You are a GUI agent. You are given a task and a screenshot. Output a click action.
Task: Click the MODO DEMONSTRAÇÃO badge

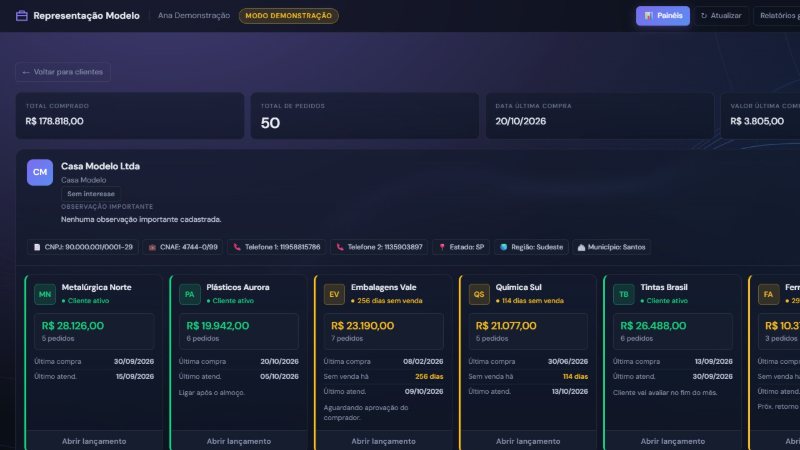[x=288, y=16]
